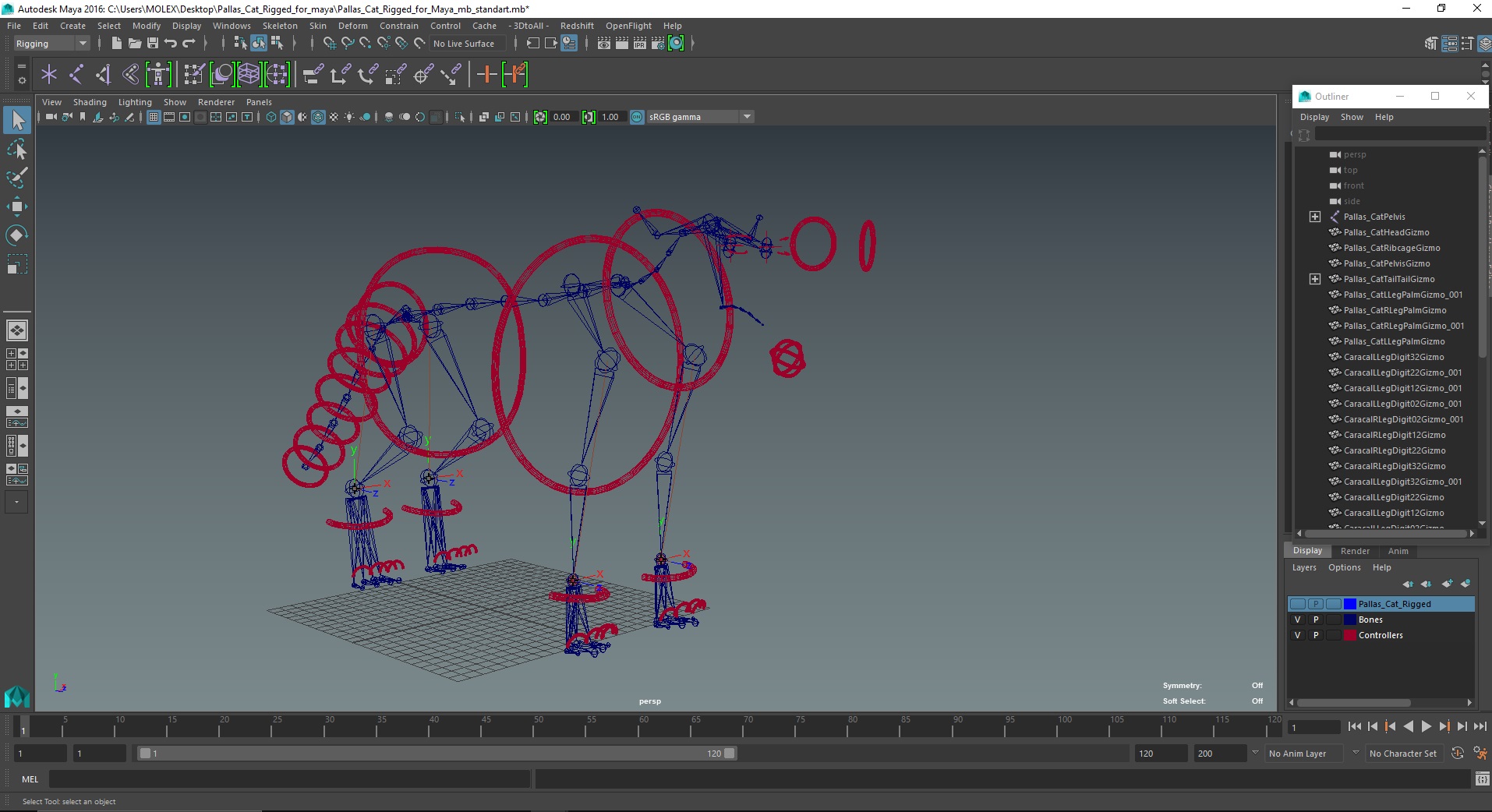Open the layer editor Options menu

coord(1344,568)
